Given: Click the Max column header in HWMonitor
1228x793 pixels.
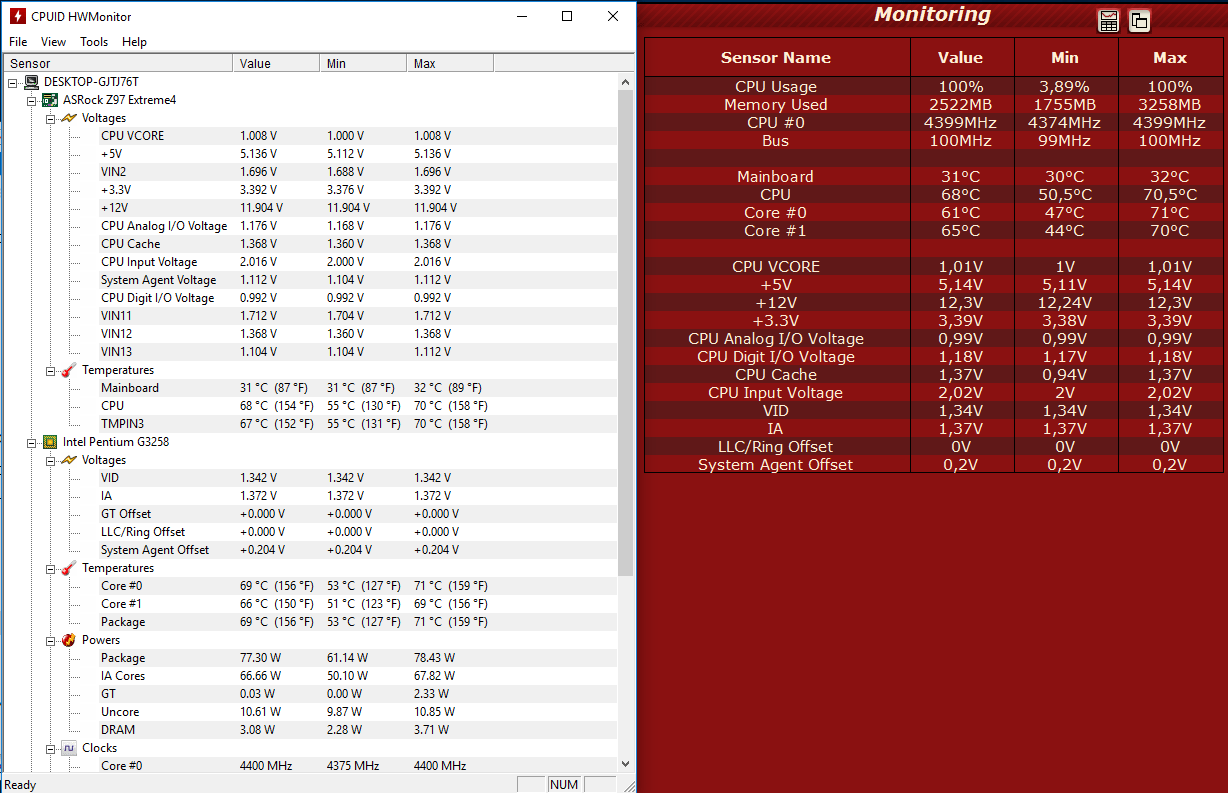Looking at the screenshot, I should (451, 63).
